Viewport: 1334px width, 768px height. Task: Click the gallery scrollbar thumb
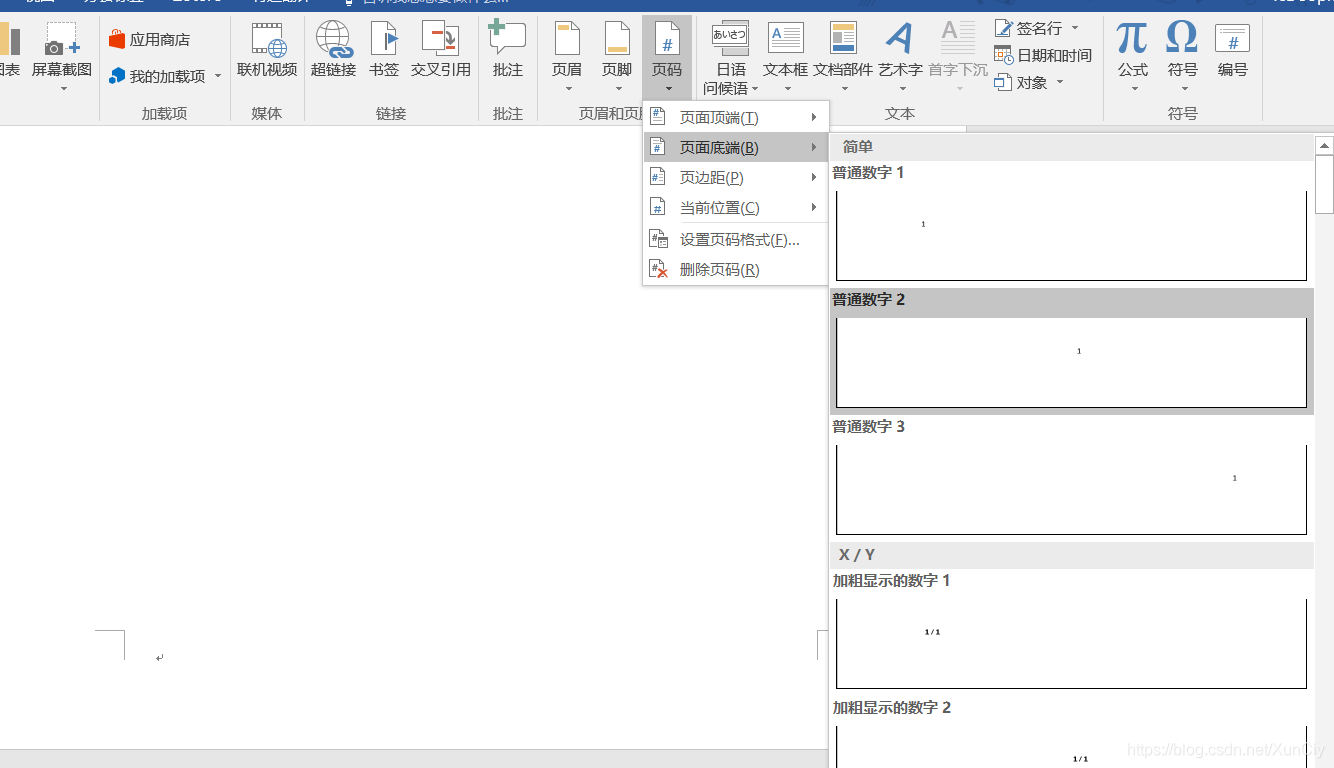(x=1324, y=185)
